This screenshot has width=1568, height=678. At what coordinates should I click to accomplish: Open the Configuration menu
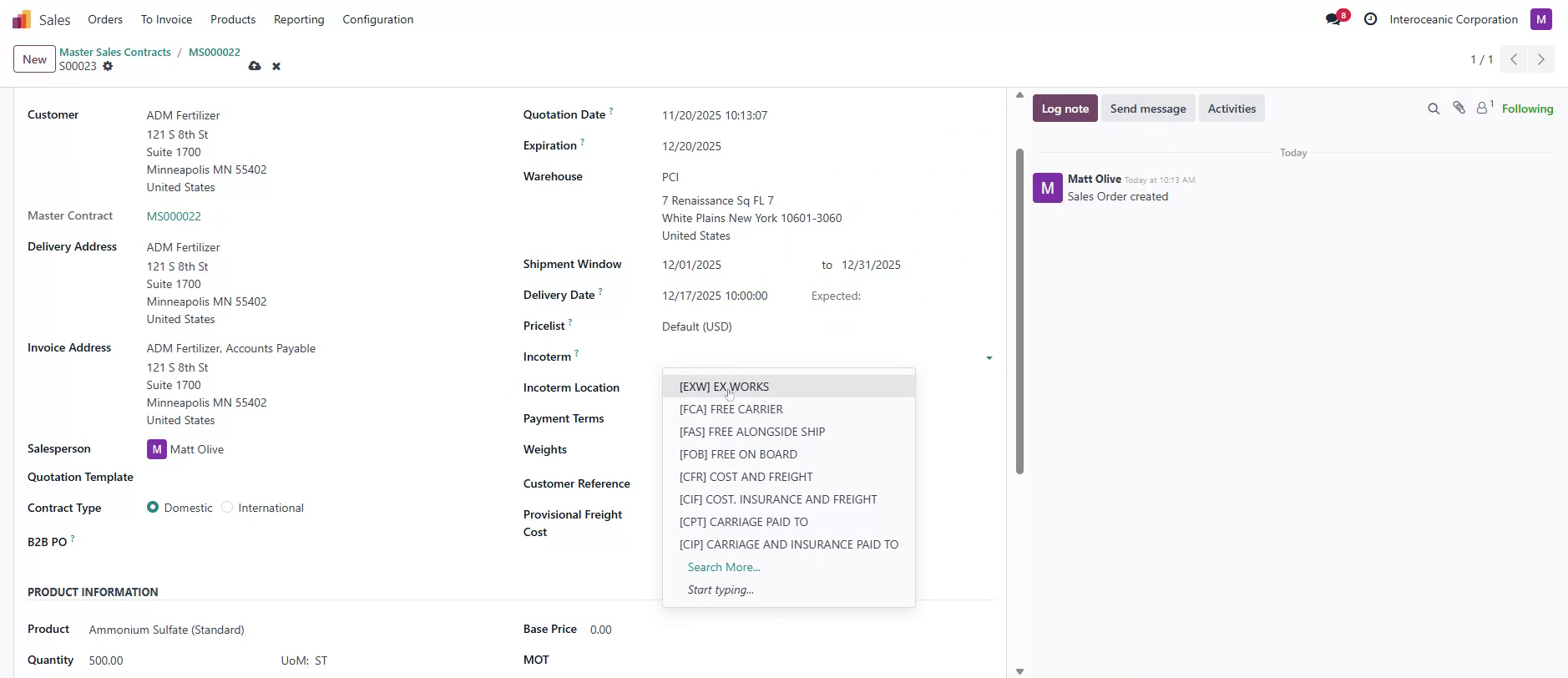pos(377,19)
